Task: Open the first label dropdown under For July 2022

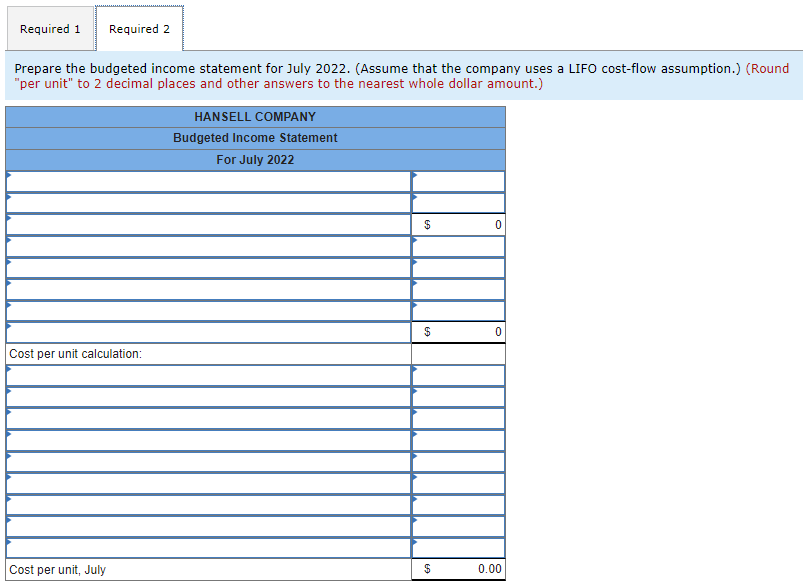Action: [x=200, y=182]
